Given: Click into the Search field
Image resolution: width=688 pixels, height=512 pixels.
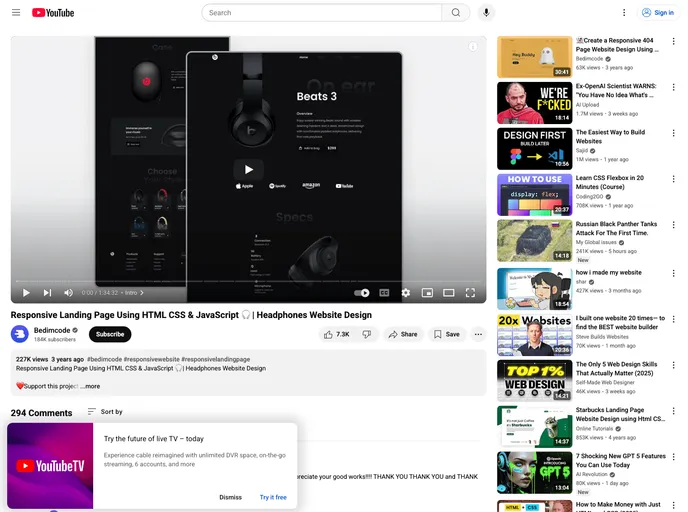Looking at the screenshot, I should (322, 13).
